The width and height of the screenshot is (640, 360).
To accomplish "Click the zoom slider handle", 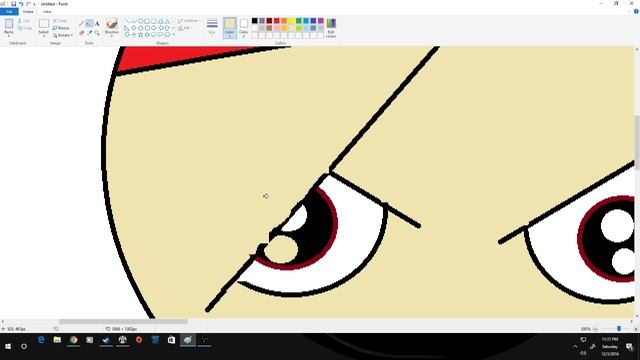I will click(619, 329).
